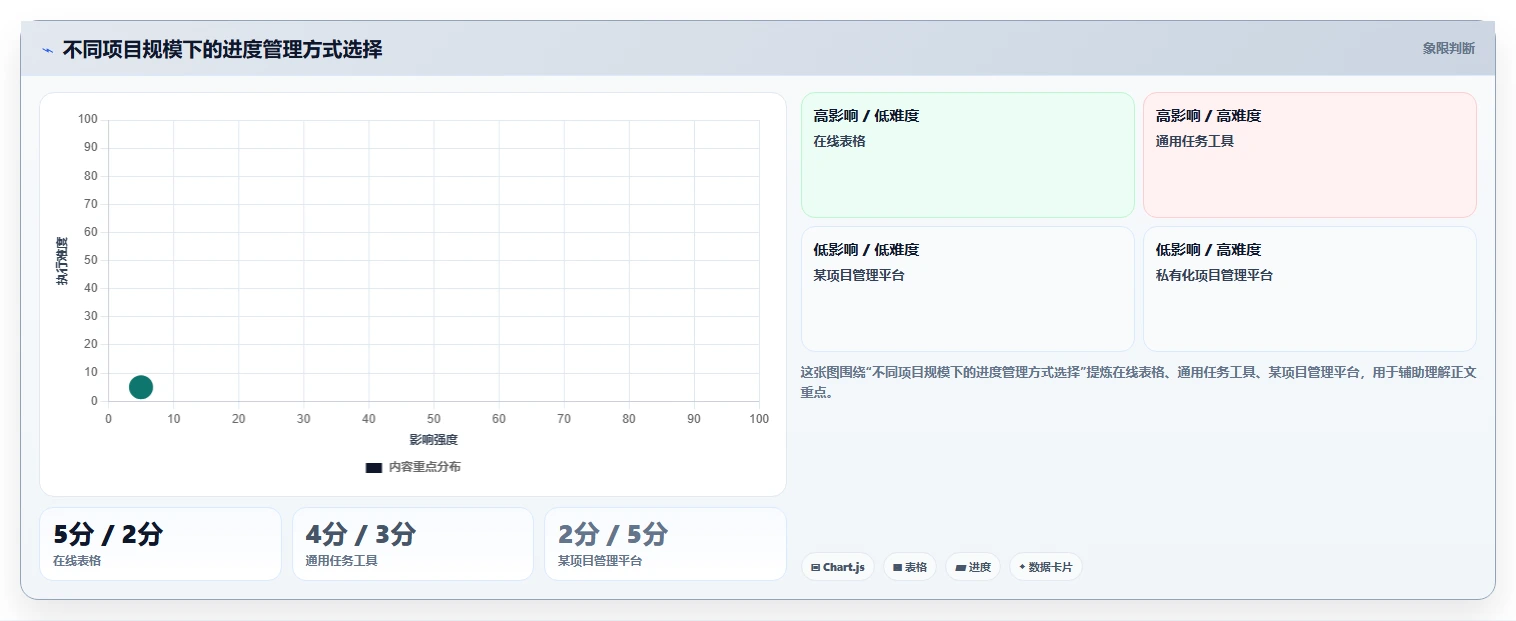Click the 执行难度 y-axis title
This screenshot has height=621, width=1516.
(x=62, y=261)
